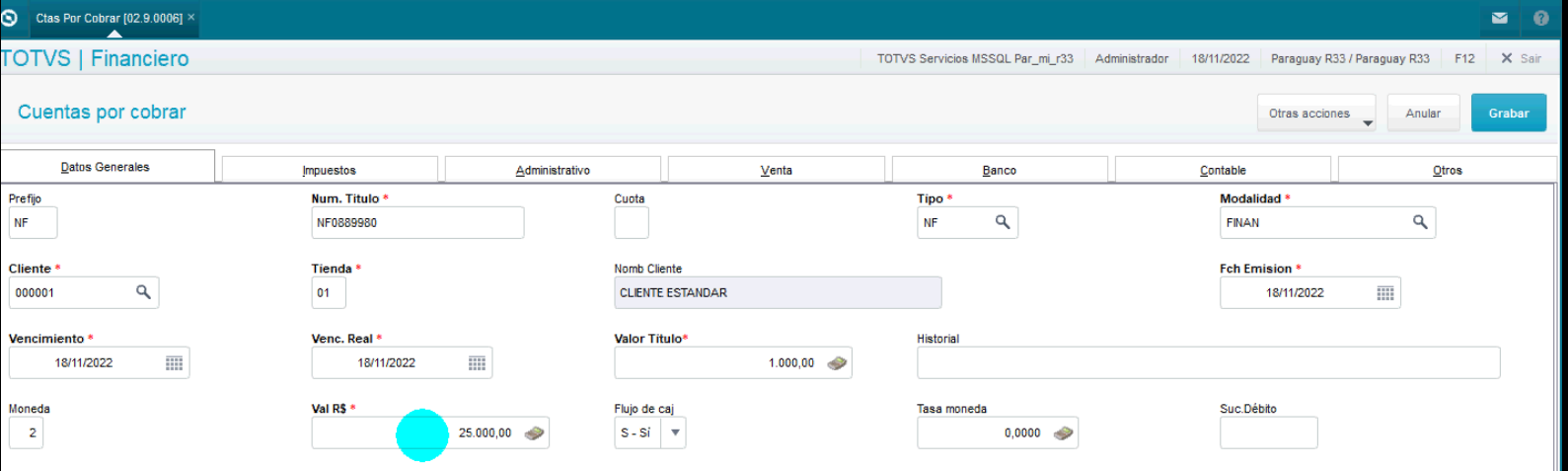Click the Administrador user label

pos(1132,58)
